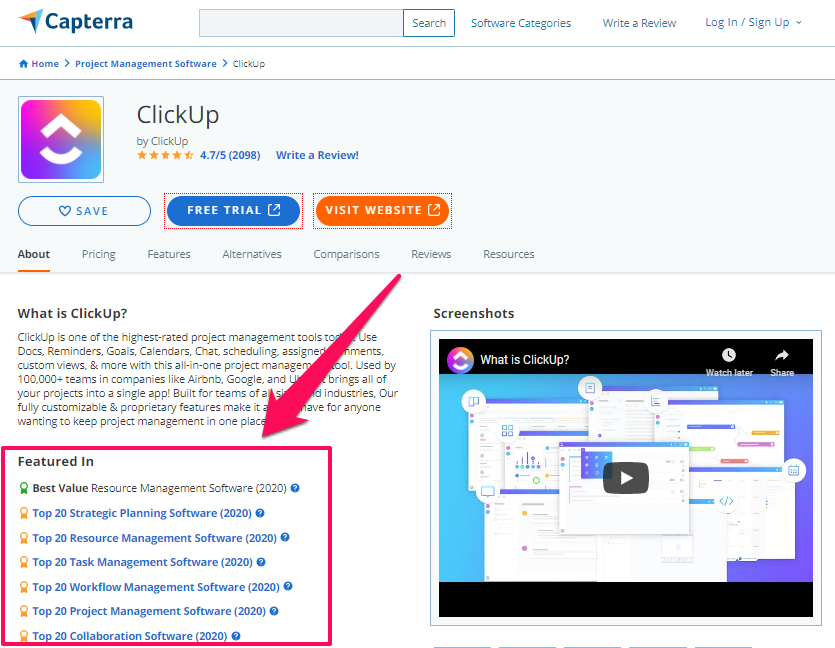Click the video Watch later clock icon
The image size is (835, 648).
pos(729,356)
